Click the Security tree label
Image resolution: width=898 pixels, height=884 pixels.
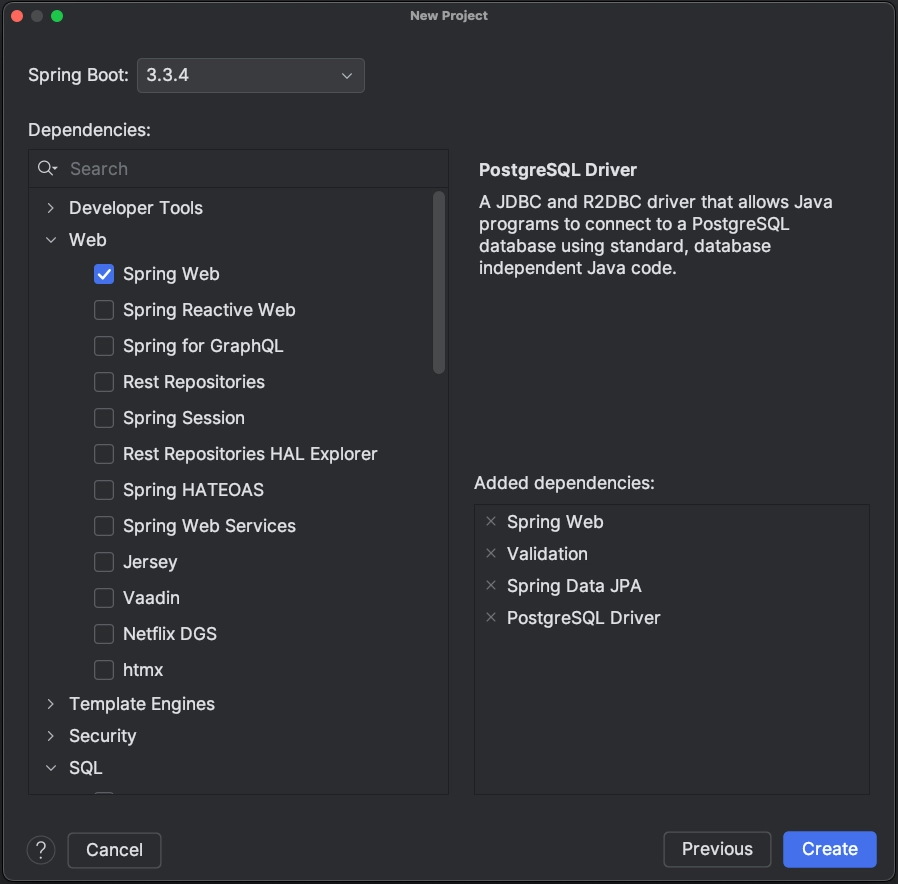pos(103,736)
